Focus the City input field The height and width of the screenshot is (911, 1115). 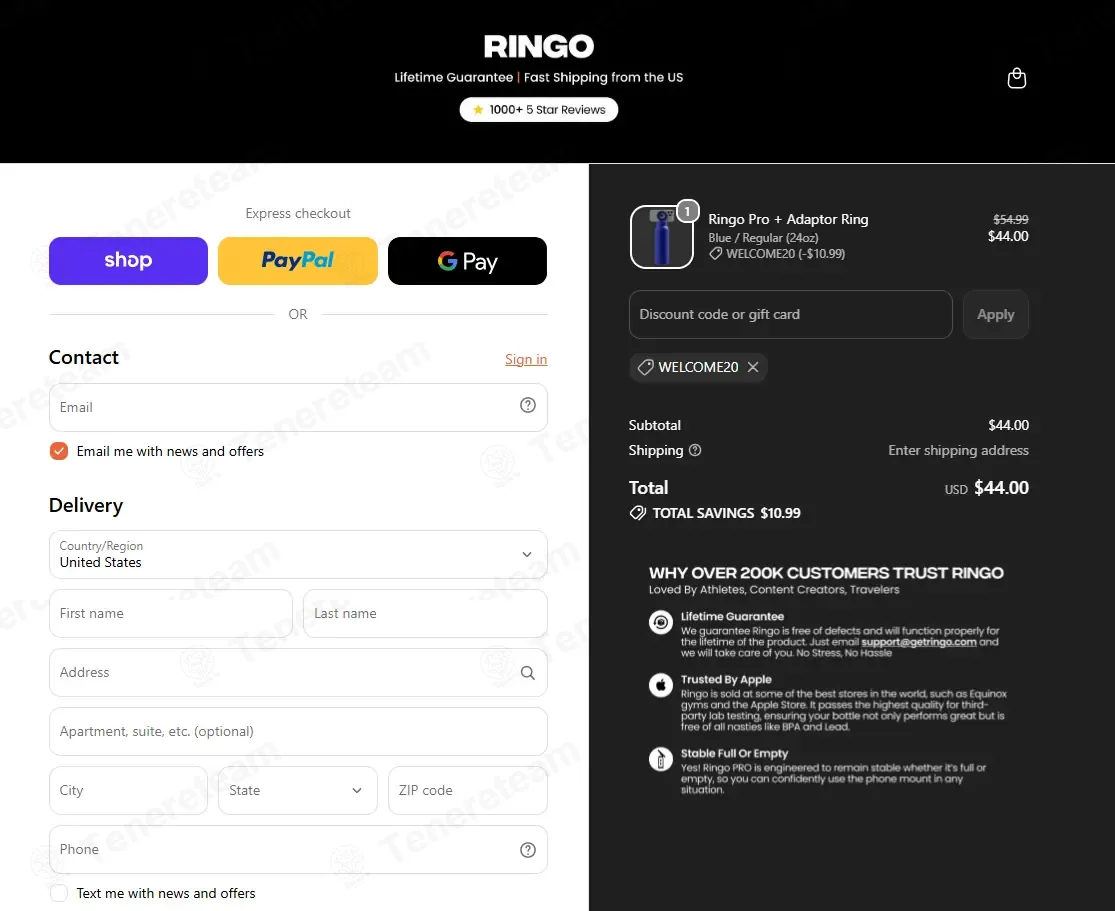pyautogui.click(x=129, y=790)
